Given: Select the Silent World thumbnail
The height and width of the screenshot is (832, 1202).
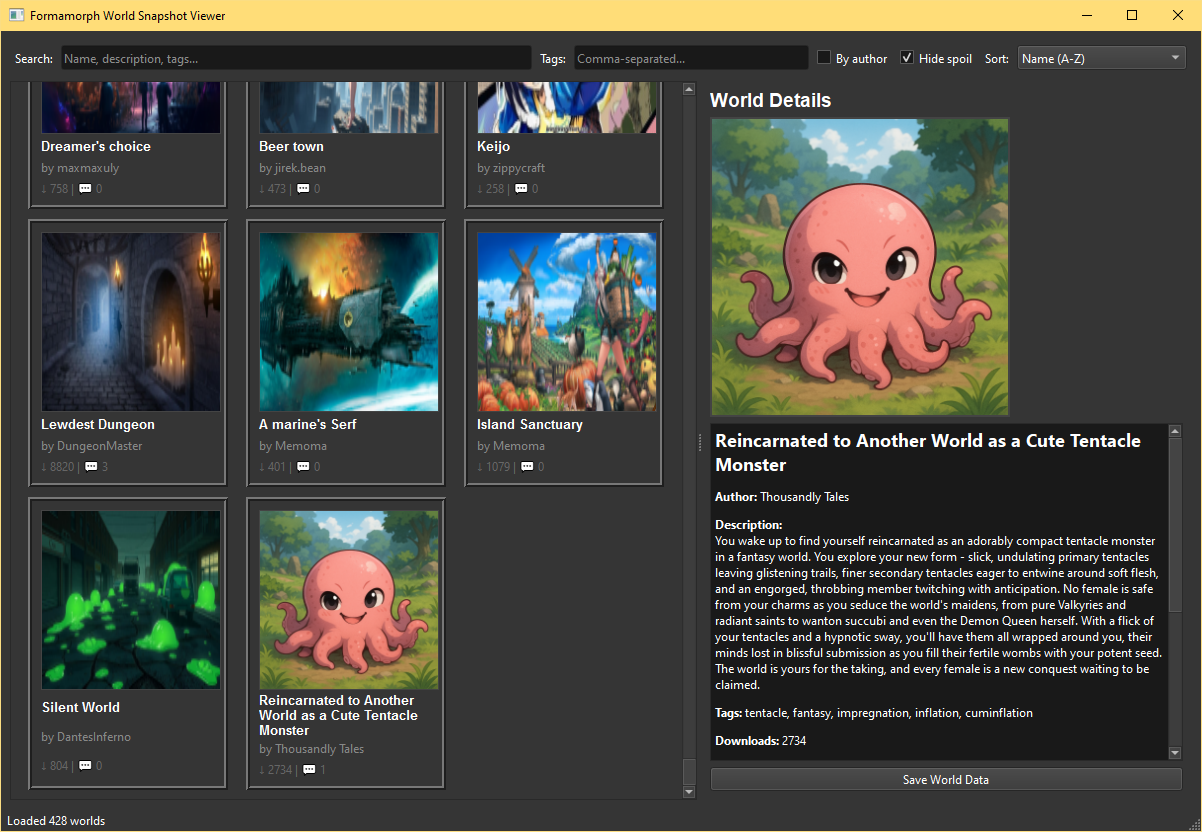Looking at the screenshot, I should click(131, 599).
